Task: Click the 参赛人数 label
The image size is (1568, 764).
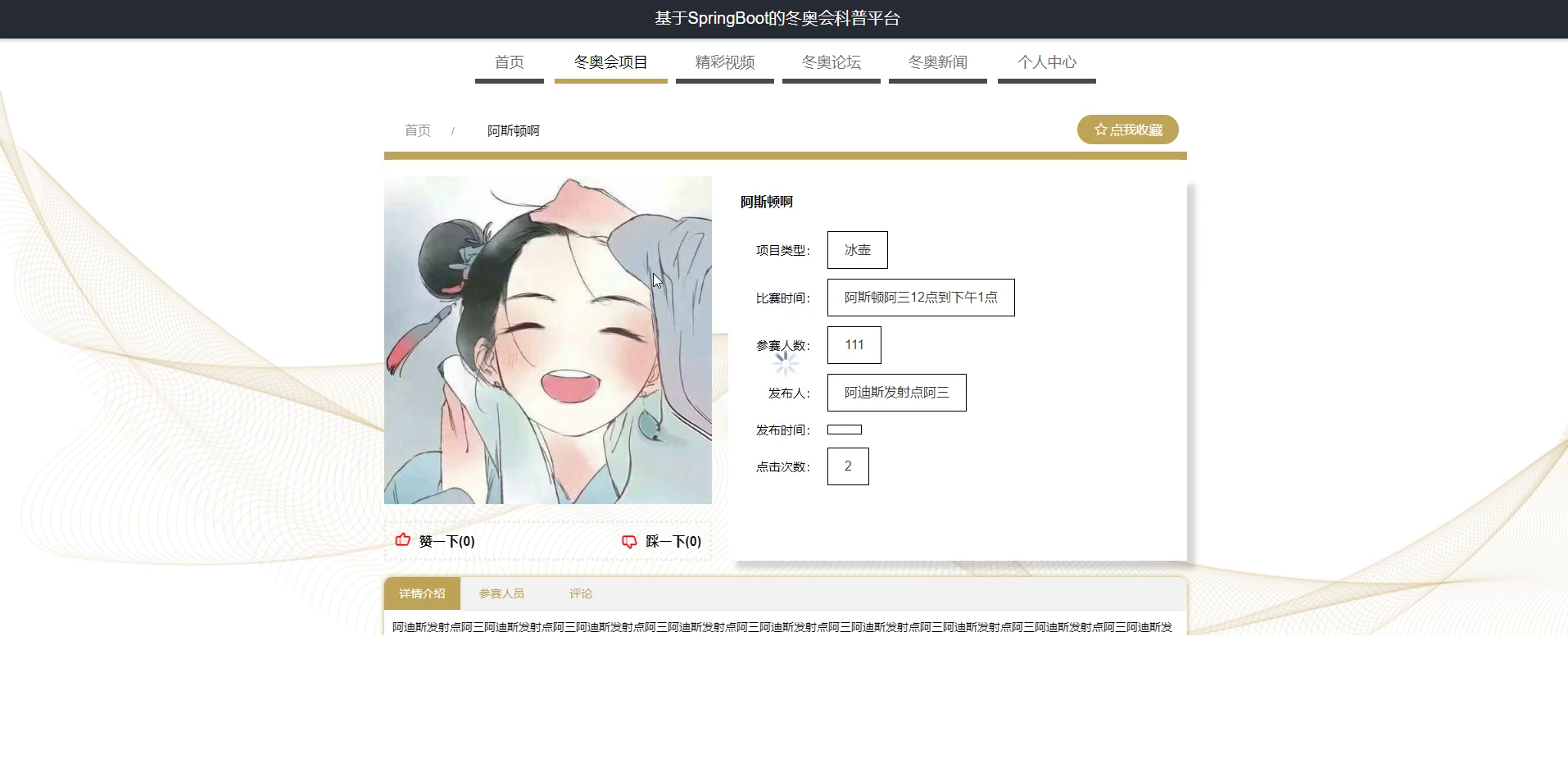Action: [x=782, y=345]
